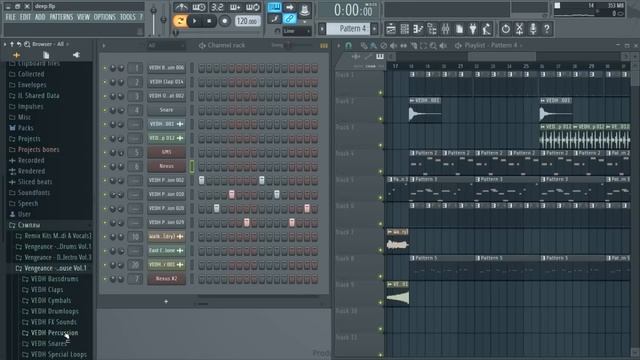Open the EDIT menu
The width and height of the screenshot is (640, 360).
(25, 17)
